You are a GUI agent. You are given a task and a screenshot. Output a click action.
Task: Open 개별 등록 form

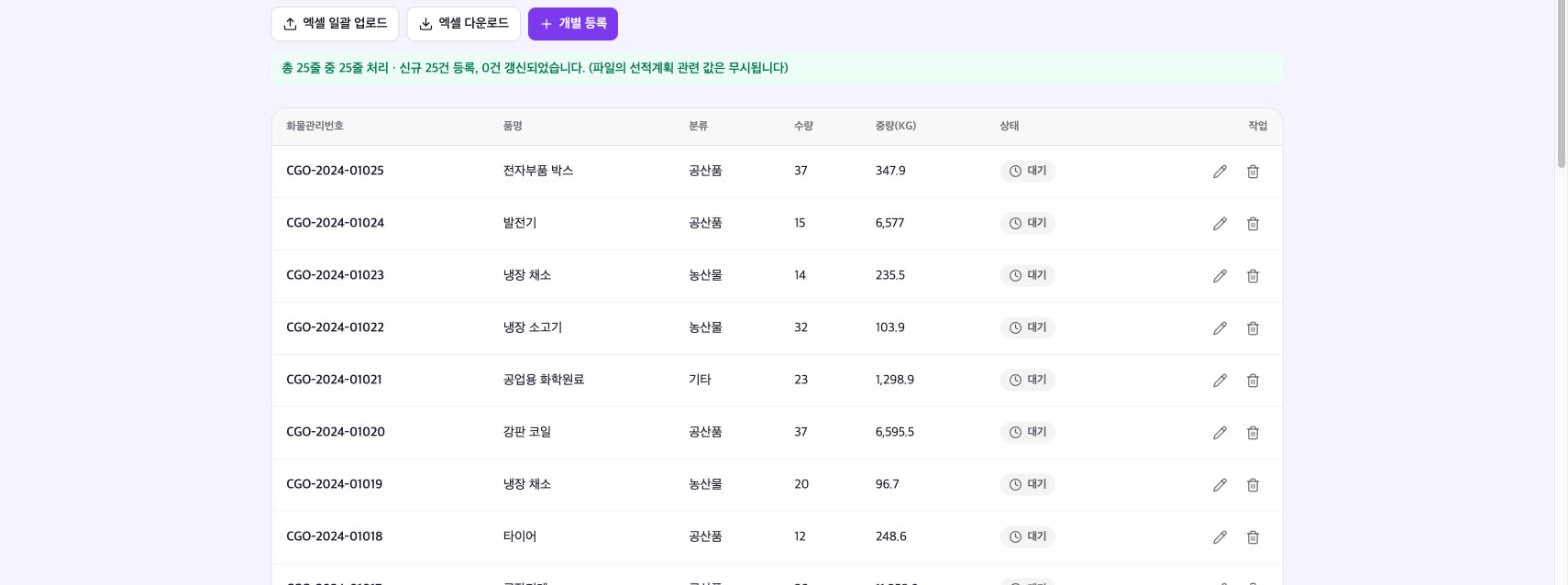(573, 24)
